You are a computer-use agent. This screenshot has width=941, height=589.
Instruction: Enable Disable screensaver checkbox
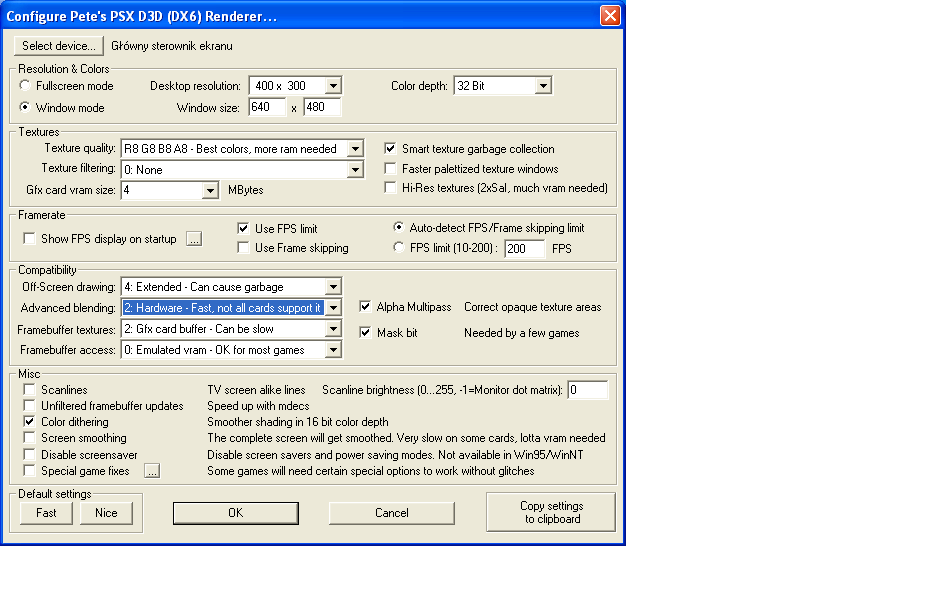(29, 455)
